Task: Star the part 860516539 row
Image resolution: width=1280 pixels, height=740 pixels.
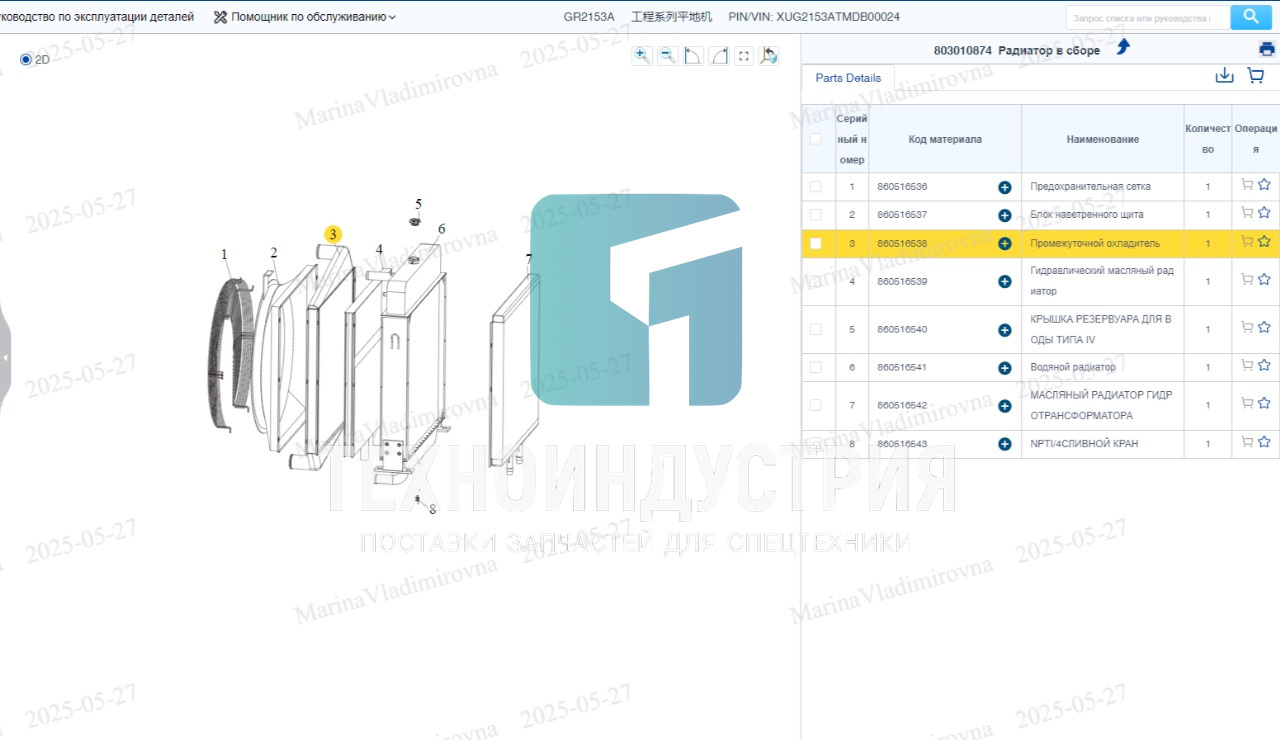Action: click(1264, 280)
